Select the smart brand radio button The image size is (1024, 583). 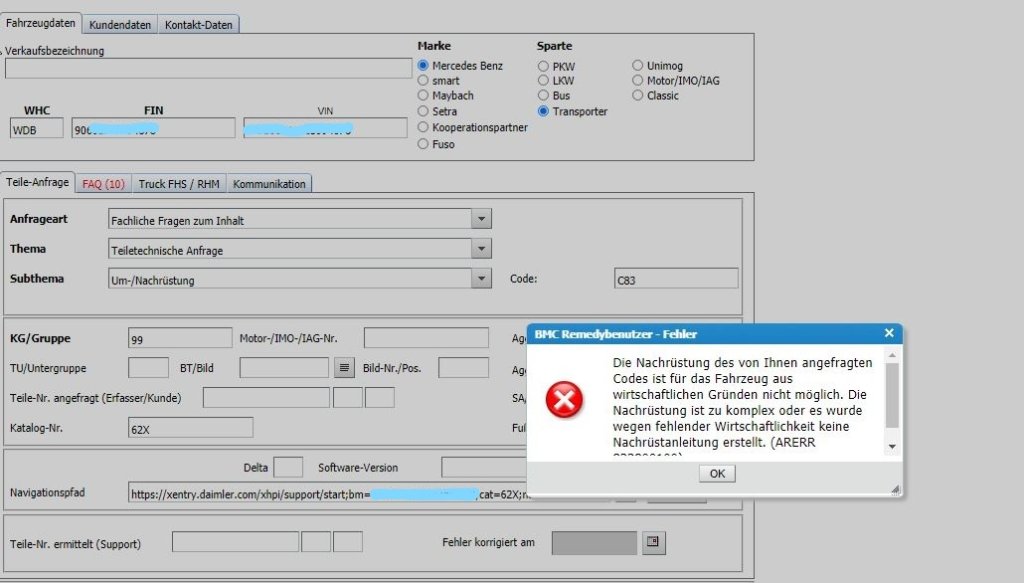coord(424,81)
